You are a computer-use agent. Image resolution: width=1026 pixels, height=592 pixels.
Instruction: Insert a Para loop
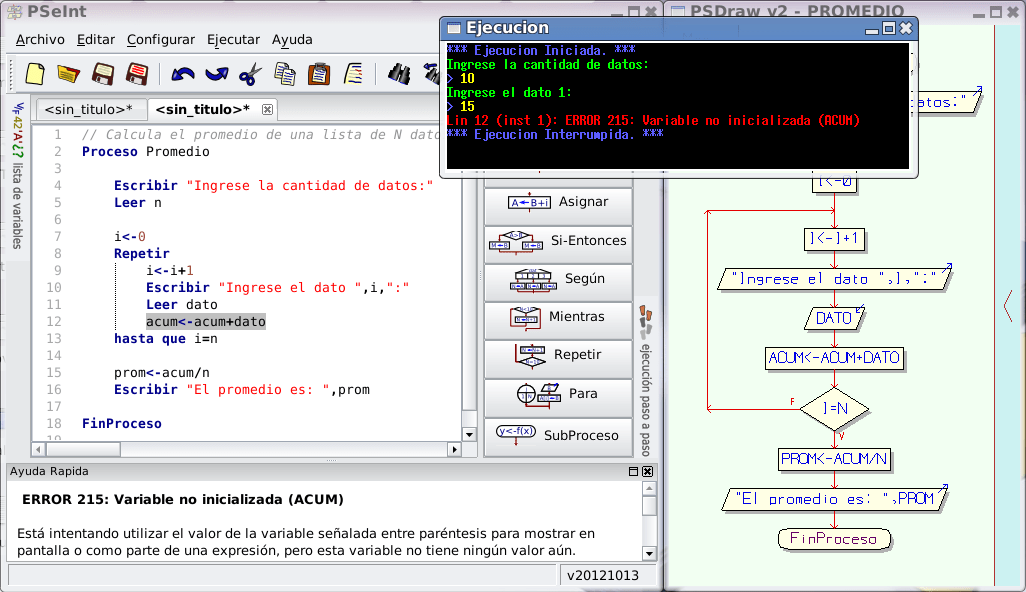pos(558,396)
